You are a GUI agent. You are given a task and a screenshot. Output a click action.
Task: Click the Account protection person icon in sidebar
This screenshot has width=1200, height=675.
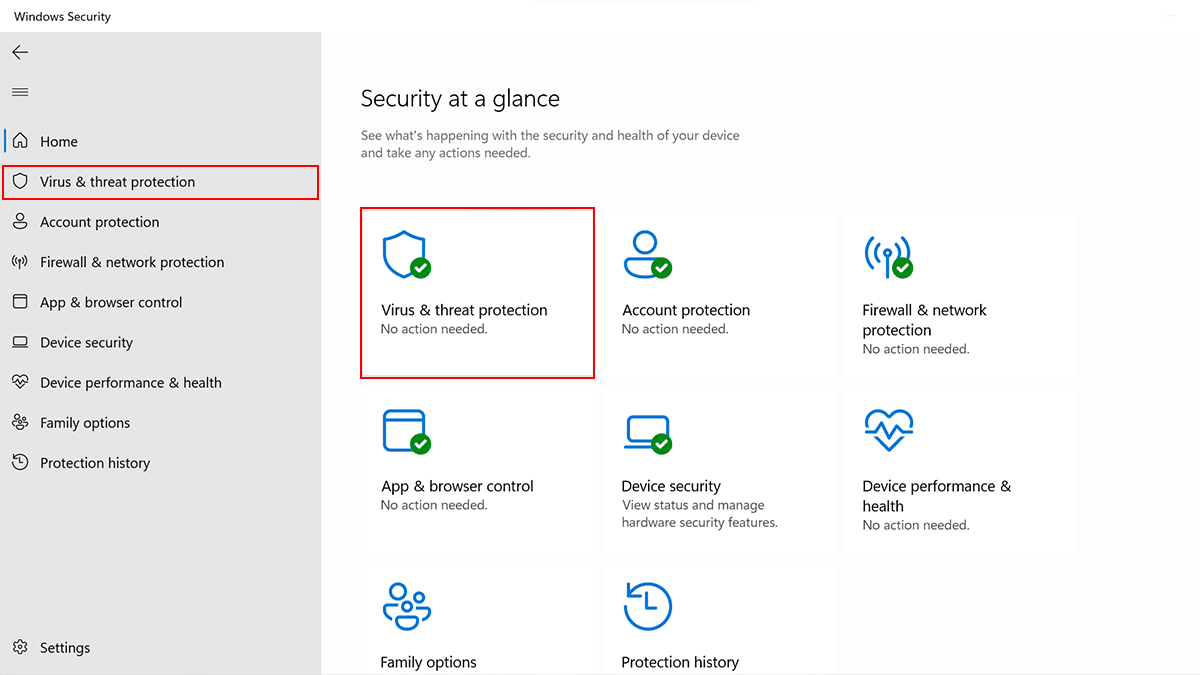click(x=20, y=222)
